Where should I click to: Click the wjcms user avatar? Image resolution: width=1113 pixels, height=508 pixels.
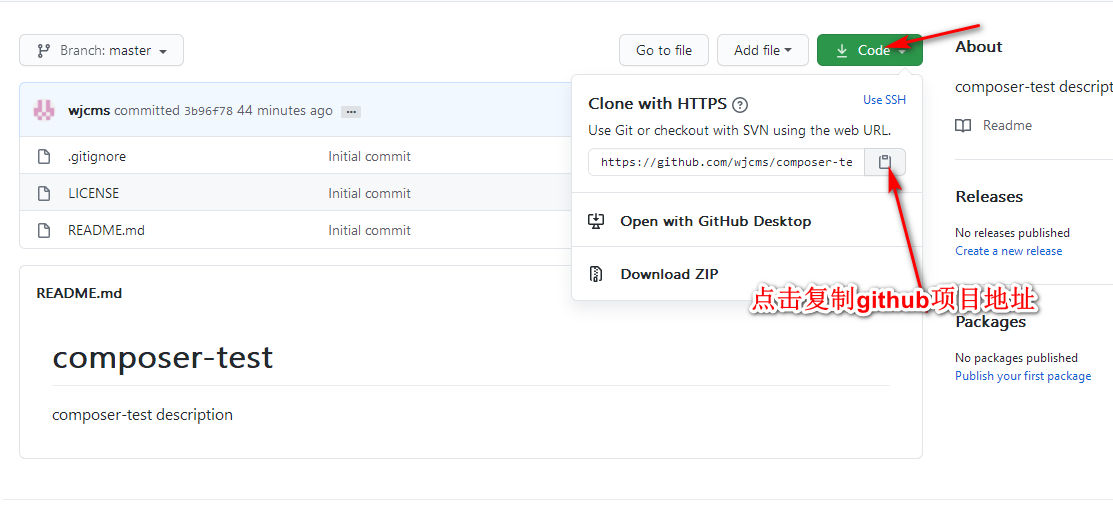(44, 110)
